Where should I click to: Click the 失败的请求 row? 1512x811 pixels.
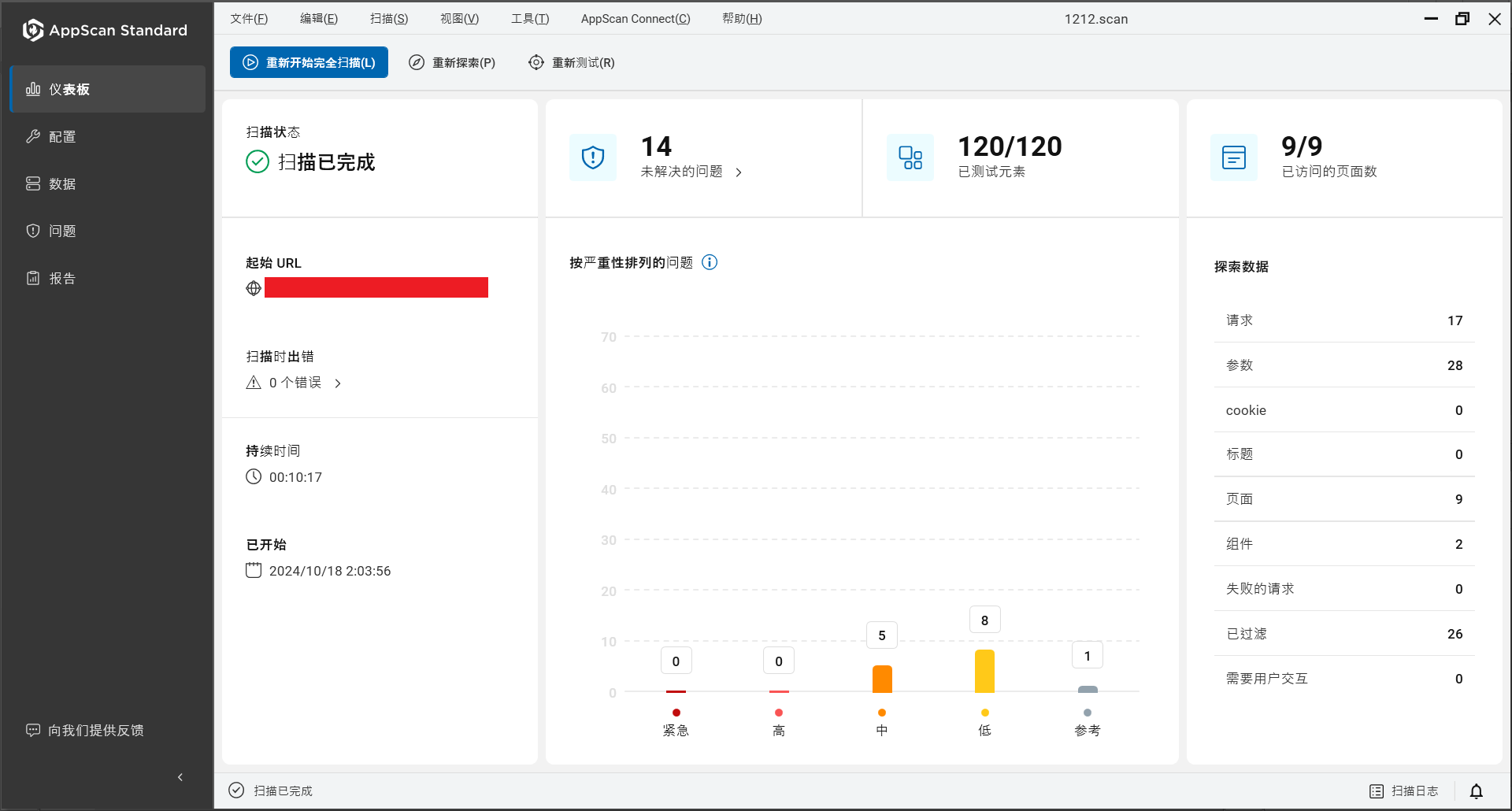(1344, 589)
